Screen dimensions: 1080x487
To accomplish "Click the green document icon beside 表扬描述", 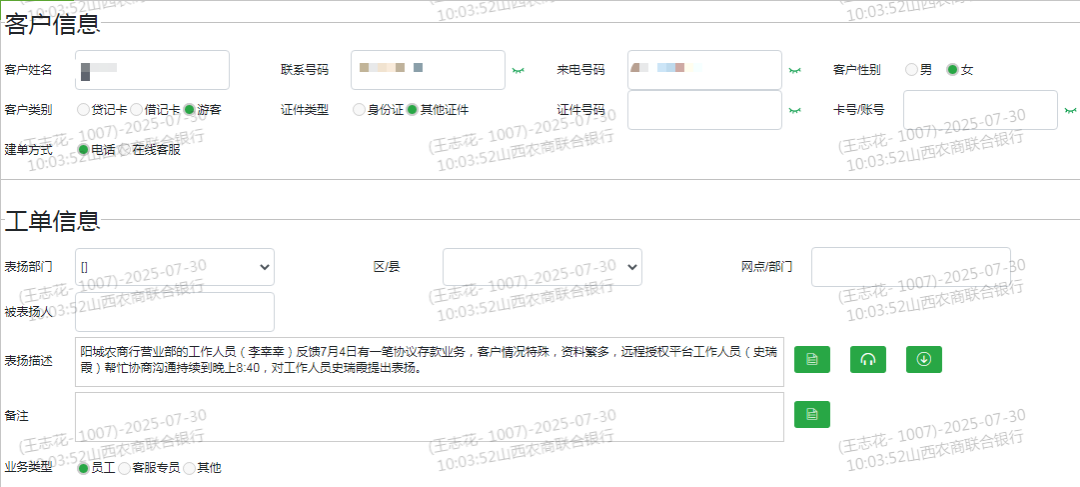I will point(812,360).
